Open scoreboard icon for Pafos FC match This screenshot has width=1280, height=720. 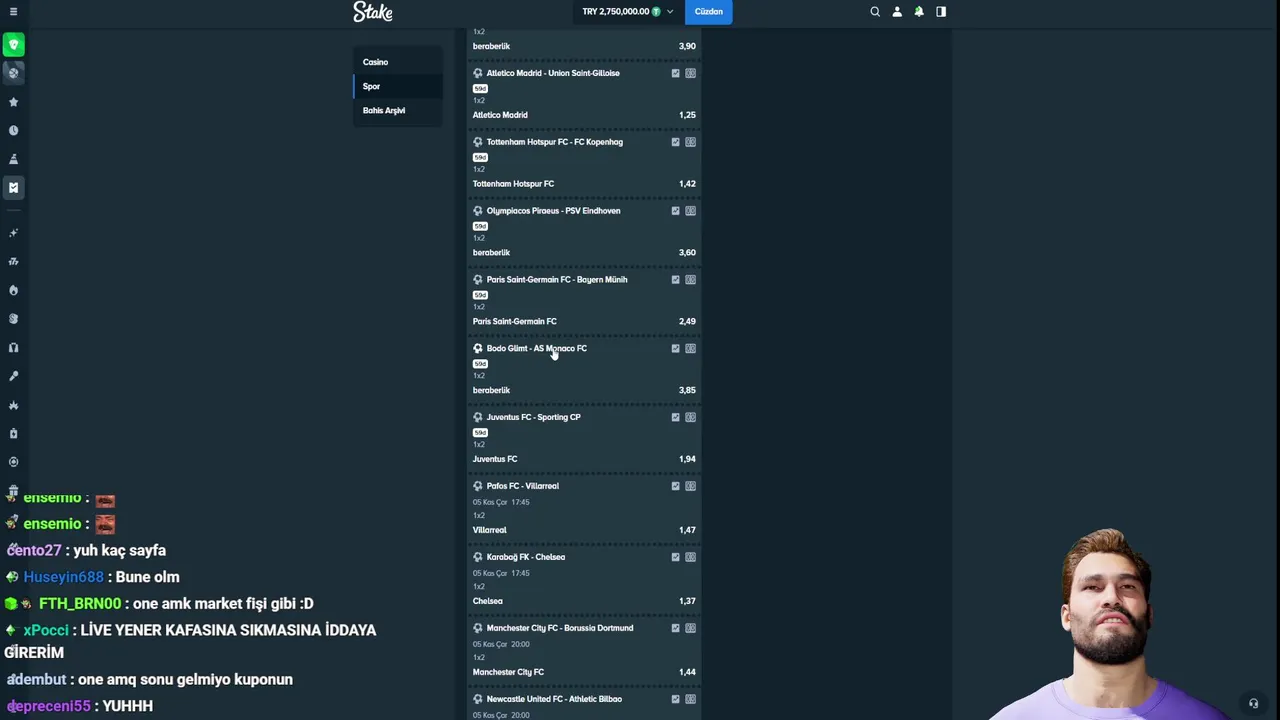point(690,486)
